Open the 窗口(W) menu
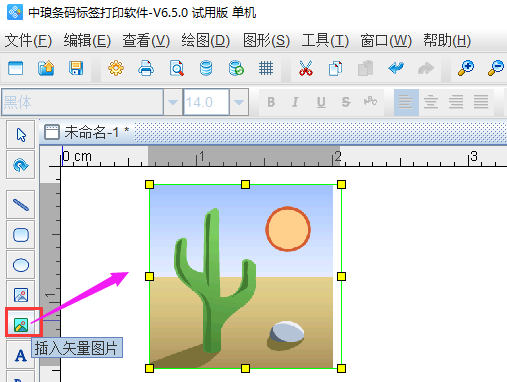This screenshot has width=507, height=382. coord(386,41)
